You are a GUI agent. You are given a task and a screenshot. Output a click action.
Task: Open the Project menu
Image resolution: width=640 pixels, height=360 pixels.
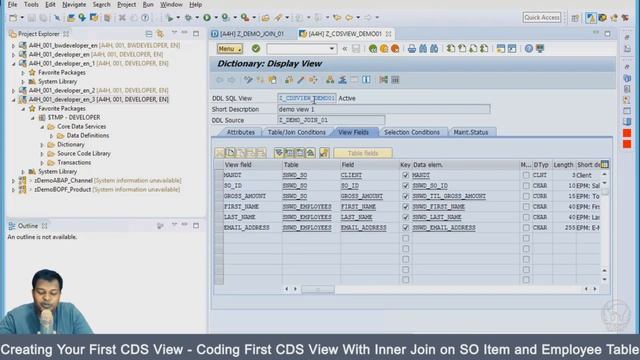[x=126, y=4]
